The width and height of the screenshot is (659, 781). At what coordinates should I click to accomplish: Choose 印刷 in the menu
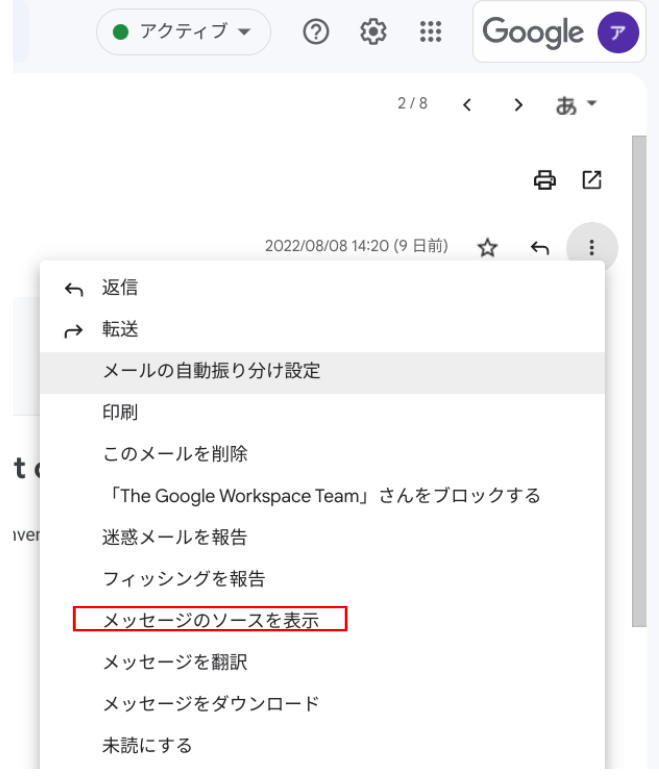[322, 413]
